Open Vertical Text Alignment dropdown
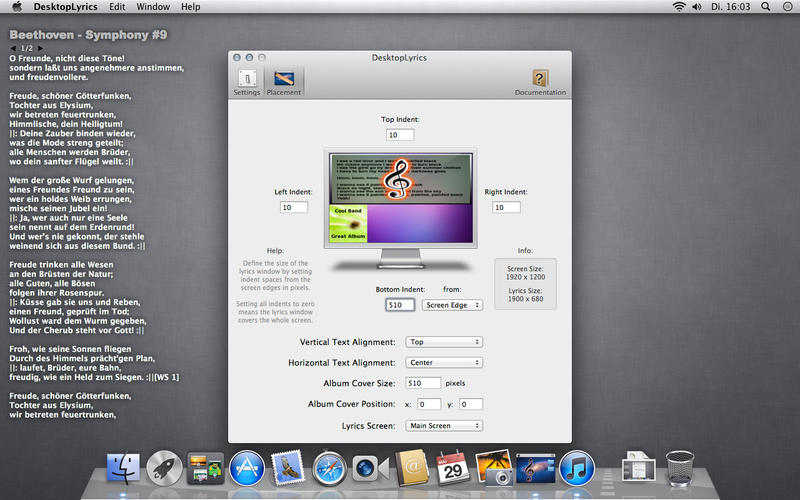Viewport: 800px width, 500px height. (x=444, y=342)
